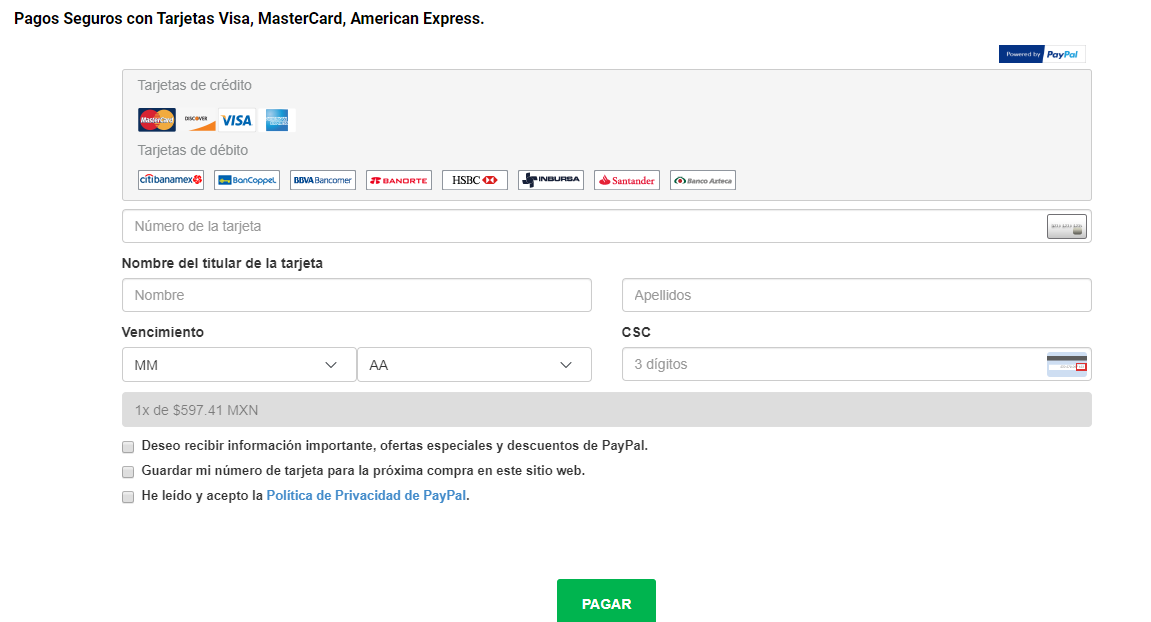Click the BanCoppel debit logo
1151x622 pixels.
coord(247,180)
